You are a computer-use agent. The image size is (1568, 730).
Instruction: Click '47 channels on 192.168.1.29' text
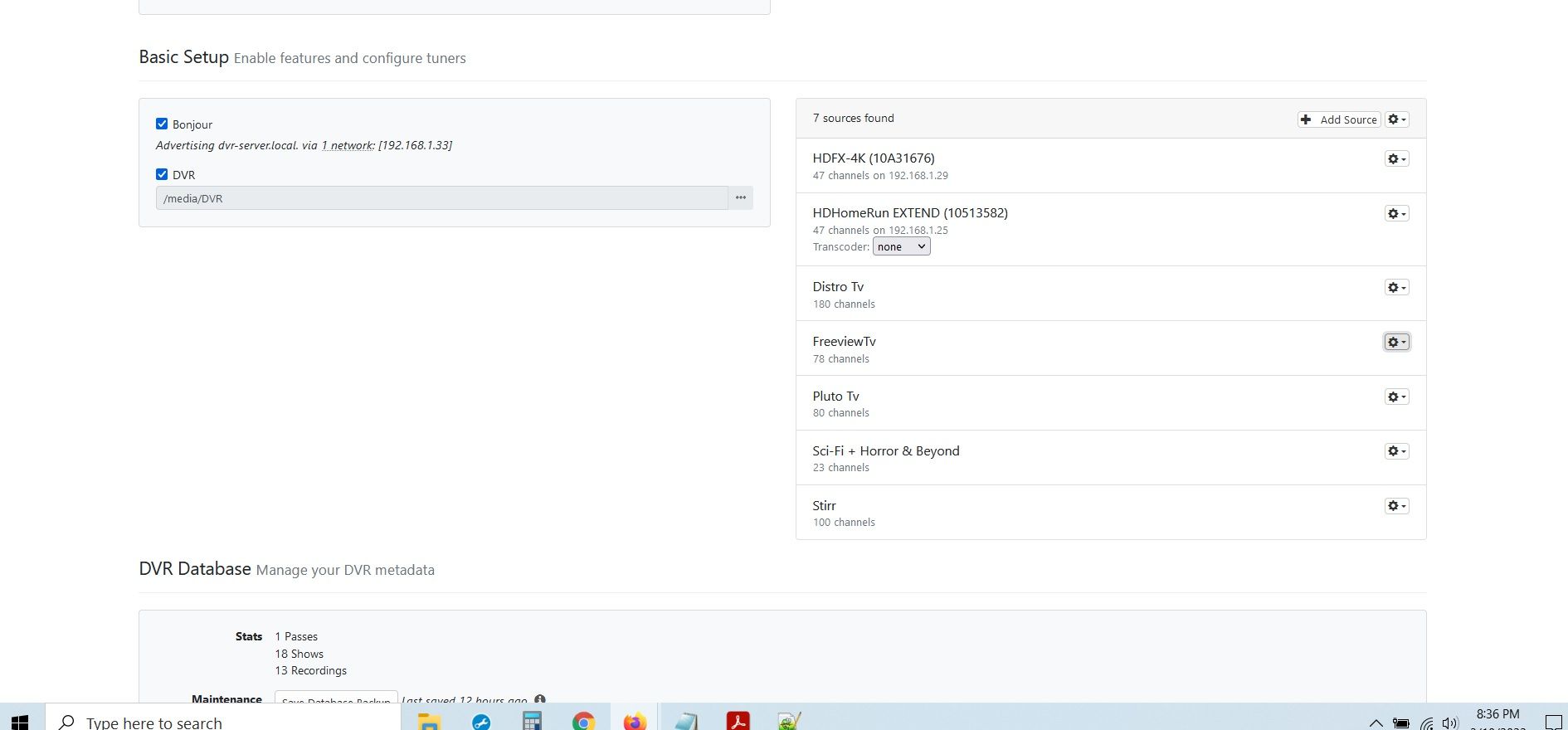880,175
